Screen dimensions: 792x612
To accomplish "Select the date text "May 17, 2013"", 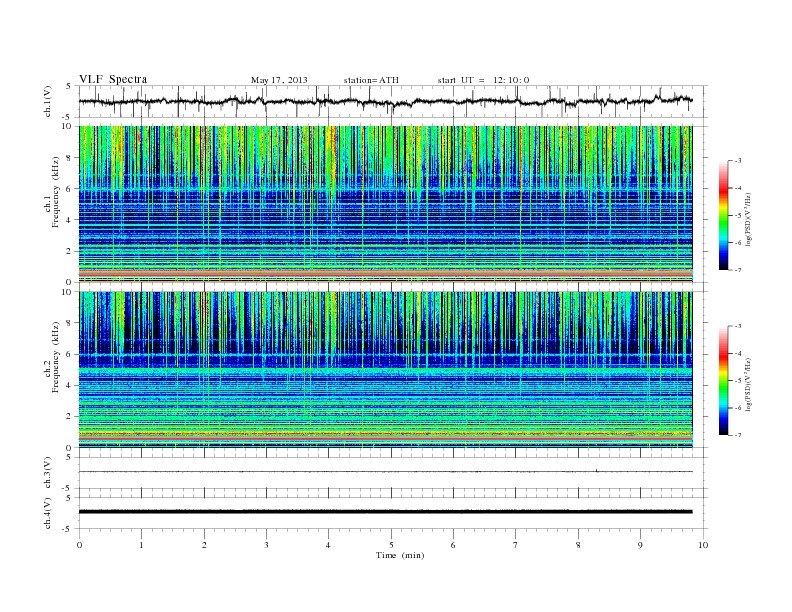I will [279, 80].
